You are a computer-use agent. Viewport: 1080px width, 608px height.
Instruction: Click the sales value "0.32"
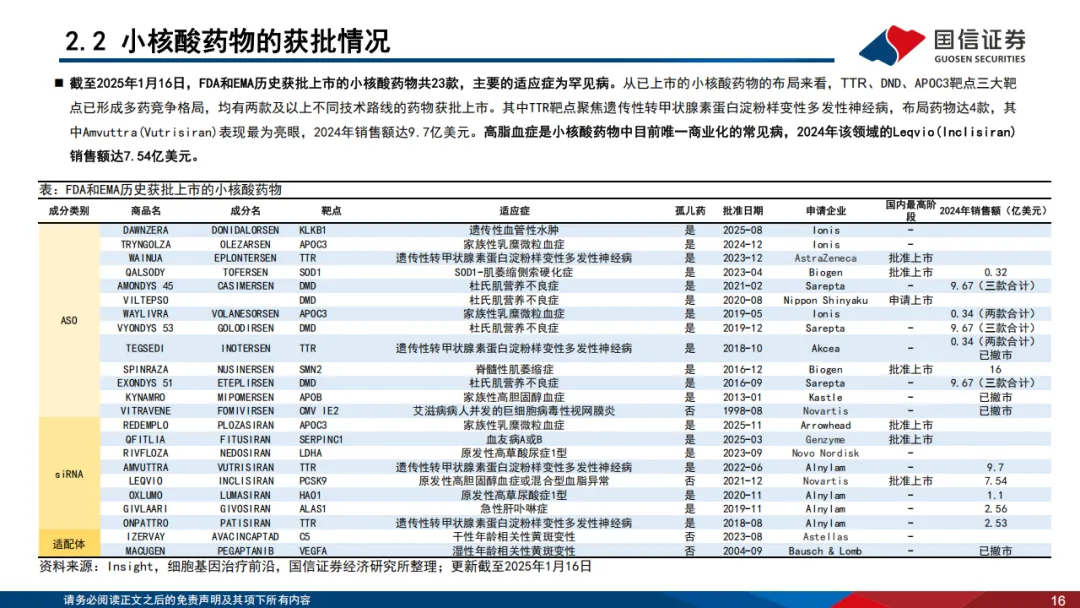point(995,272)
